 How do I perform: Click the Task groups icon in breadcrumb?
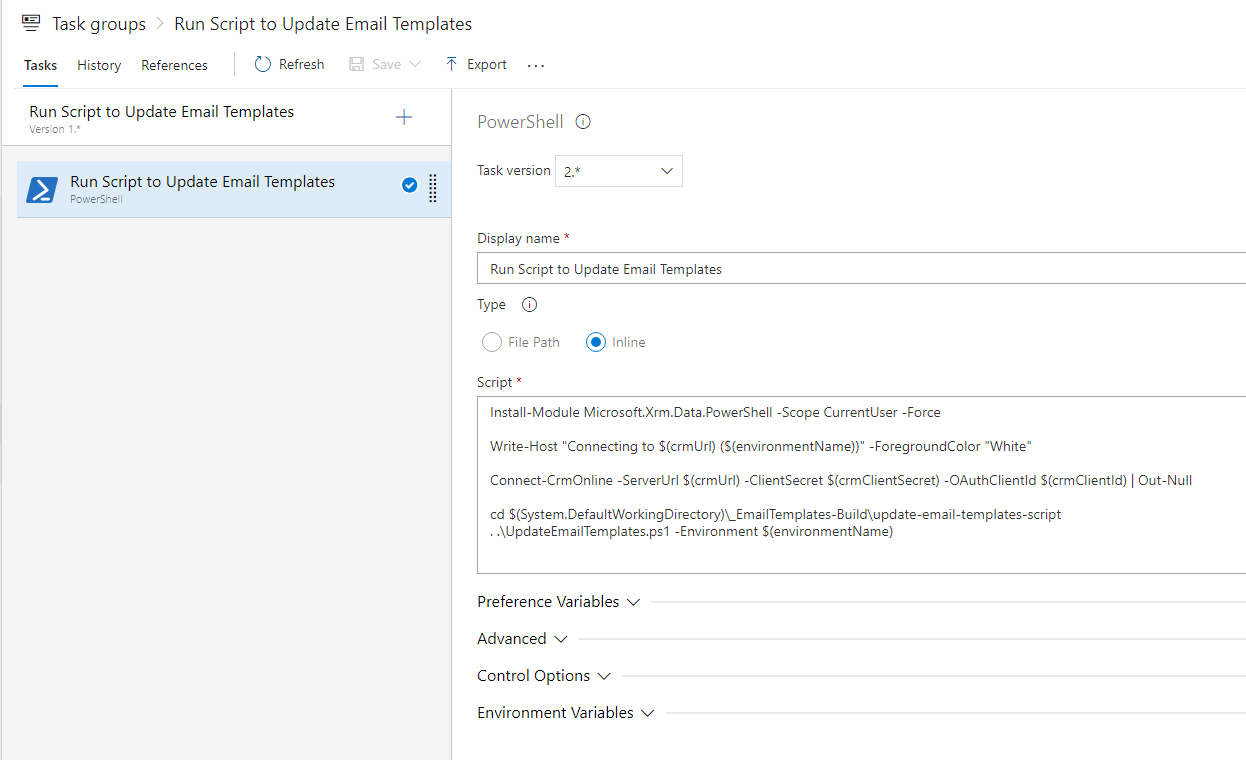[31, 23]
